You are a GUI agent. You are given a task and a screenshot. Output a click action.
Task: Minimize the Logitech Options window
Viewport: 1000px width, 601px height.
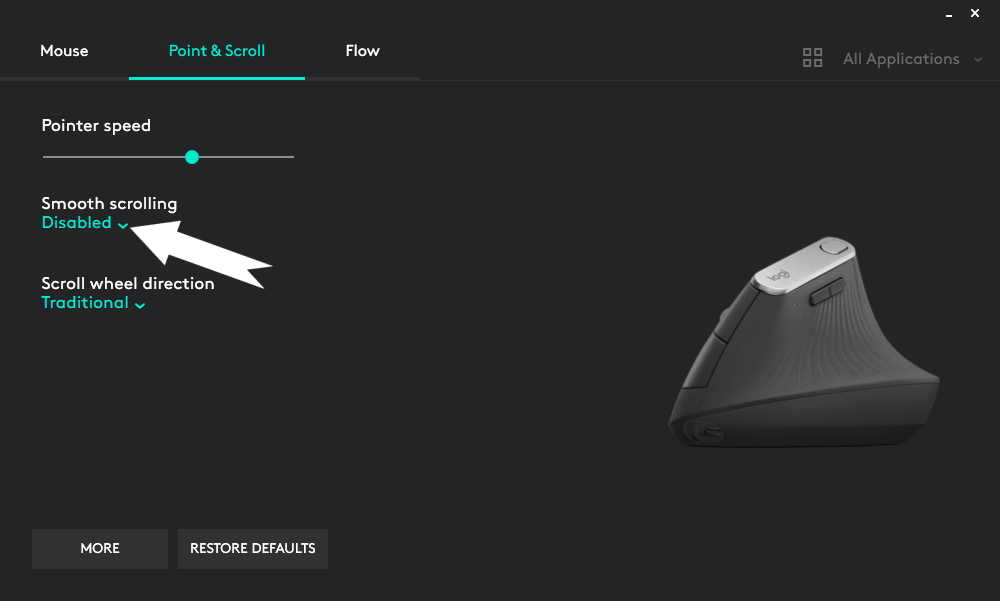click(x=949, y=15)
